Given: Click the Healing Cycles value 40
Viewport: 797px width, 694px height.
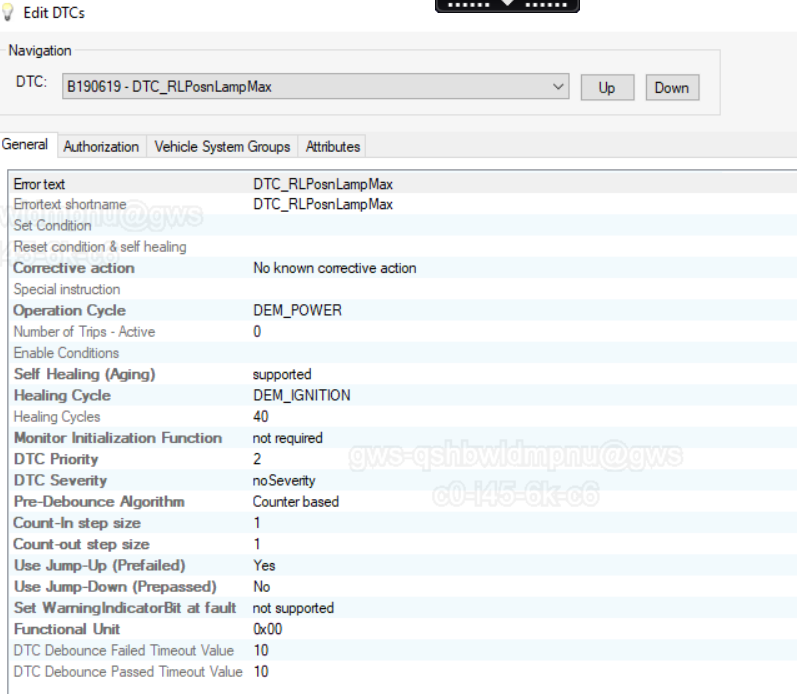Looking at the screenshot, I should pos(261,416).
